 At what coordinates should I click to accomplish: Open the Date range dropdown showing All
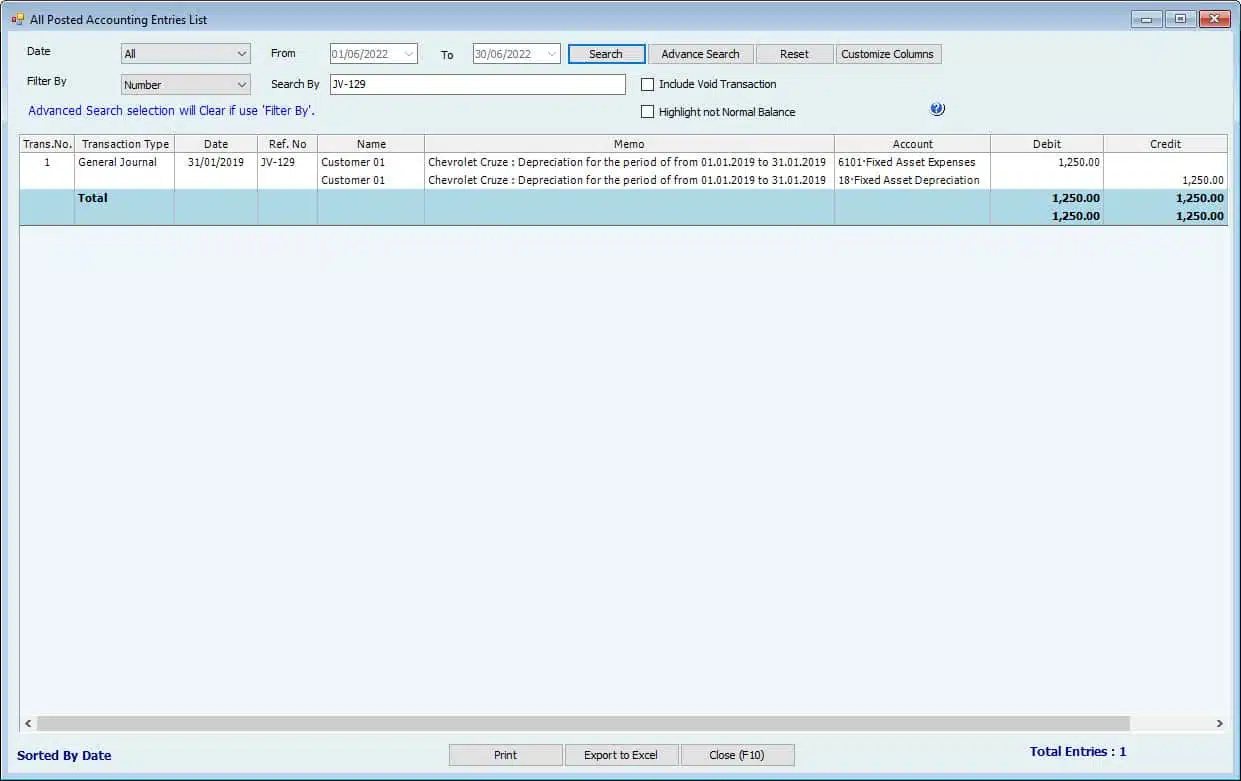(186, 54)
